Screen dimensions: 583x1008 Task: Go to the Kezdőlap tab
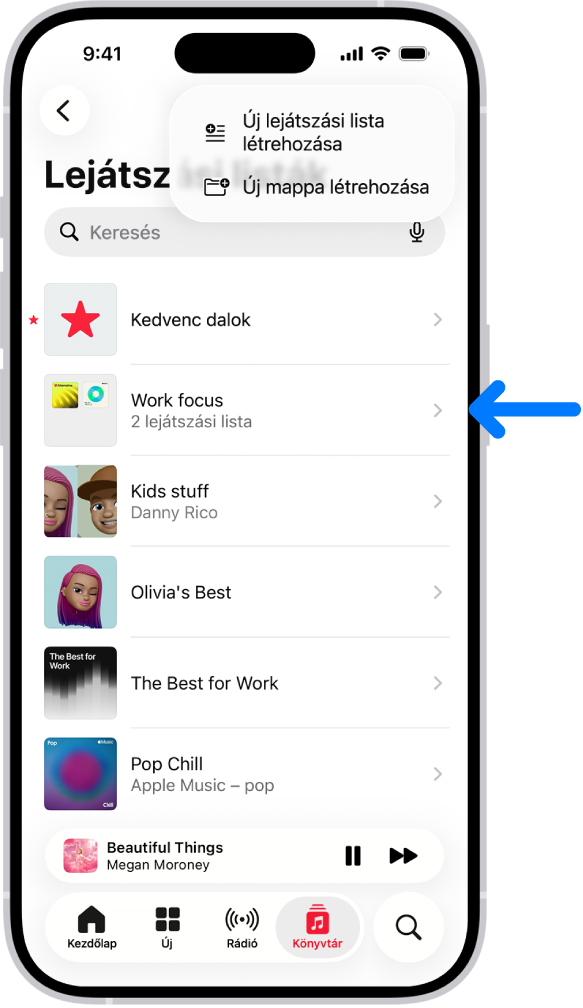(x=92, y=928)
